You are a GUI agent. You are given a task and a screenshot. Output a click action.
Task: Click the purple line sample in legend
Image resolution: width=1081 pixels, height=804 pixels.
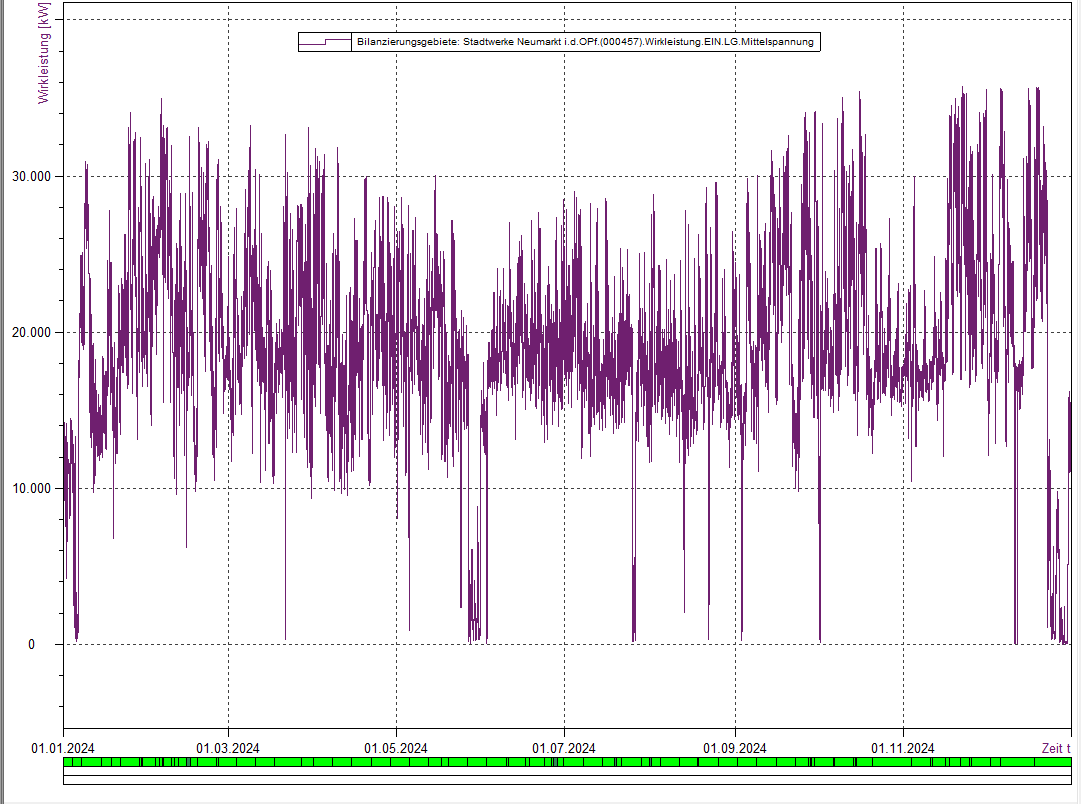[x=326, y=42]
